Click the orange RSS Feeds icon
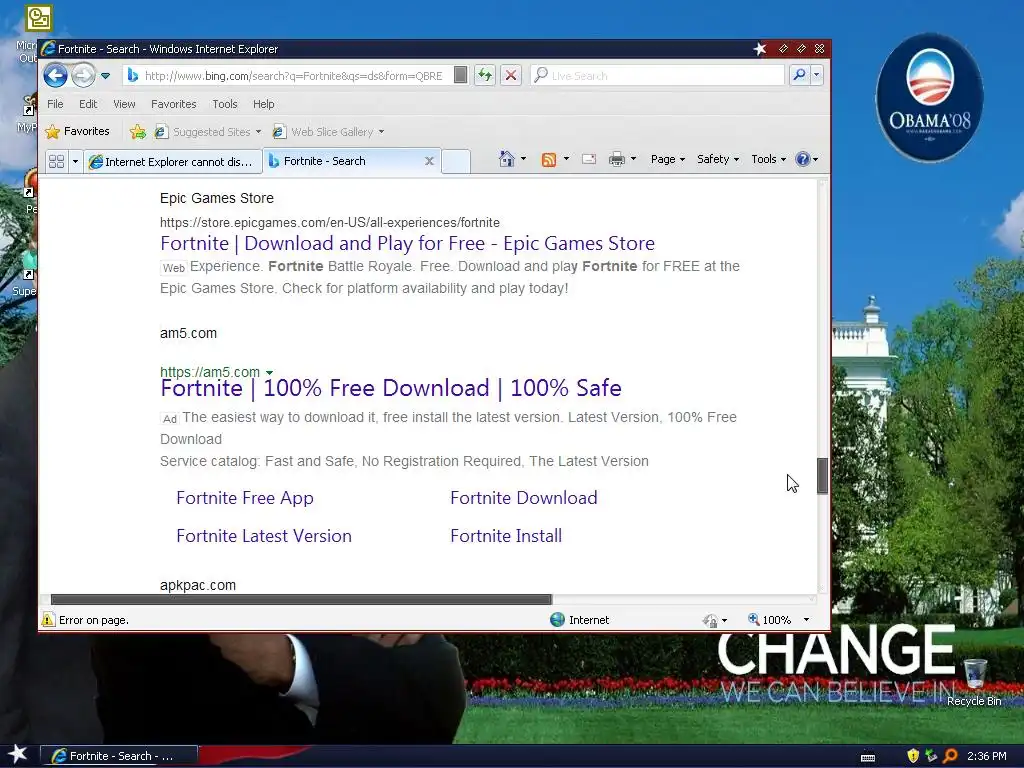Image resolution: width=1024 pixels, height=768 pixels. point(549,159)
